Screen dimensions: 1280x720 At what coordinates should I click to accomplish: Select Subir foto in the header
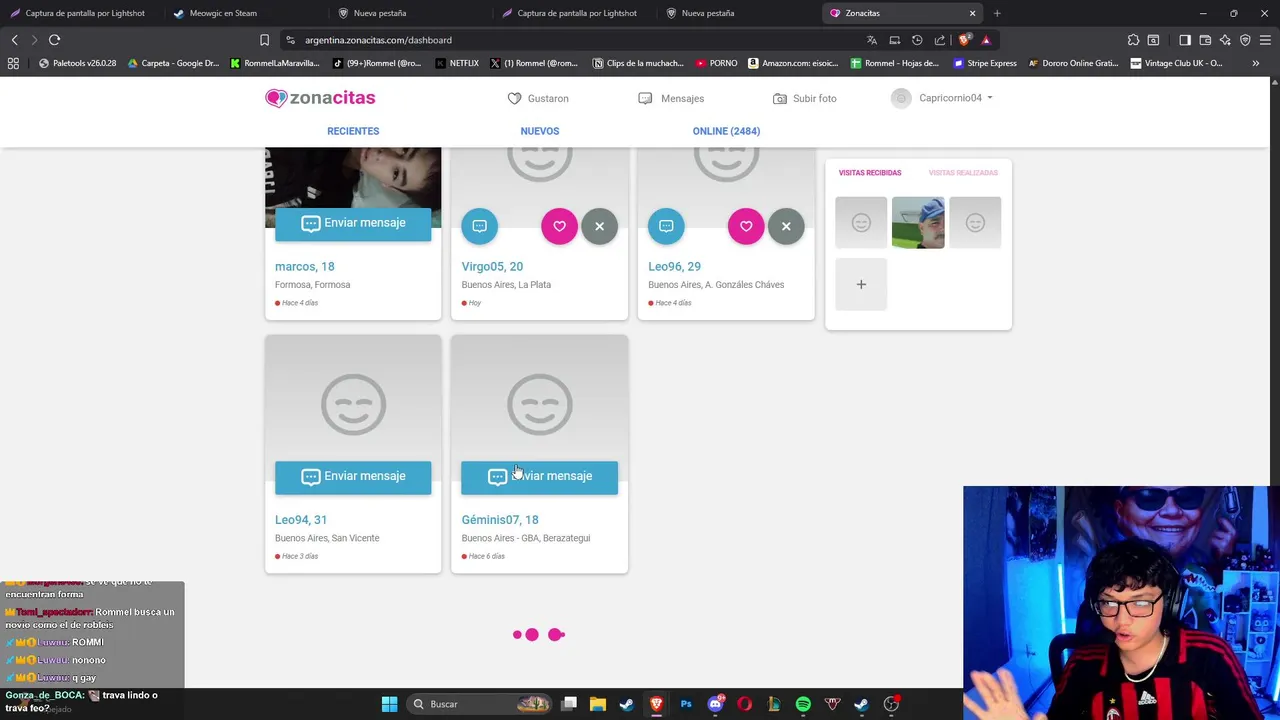[805, 98]
